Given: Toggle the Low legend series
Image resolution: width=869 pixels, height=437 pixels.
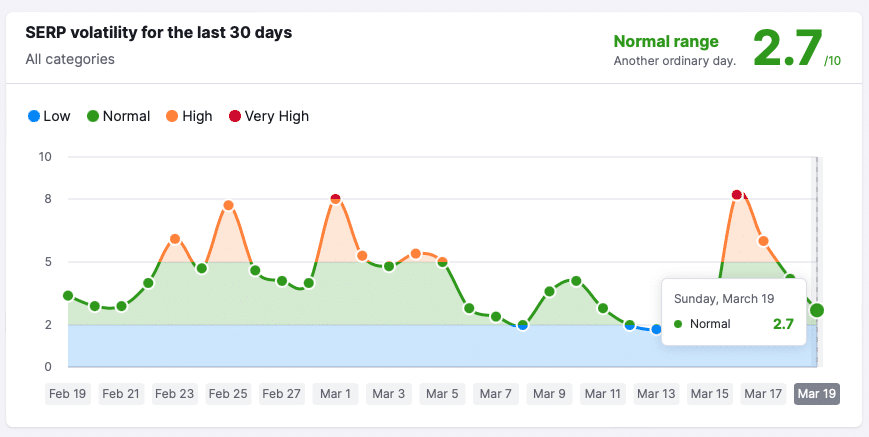Looking at the screenshot, I should 48,116.
